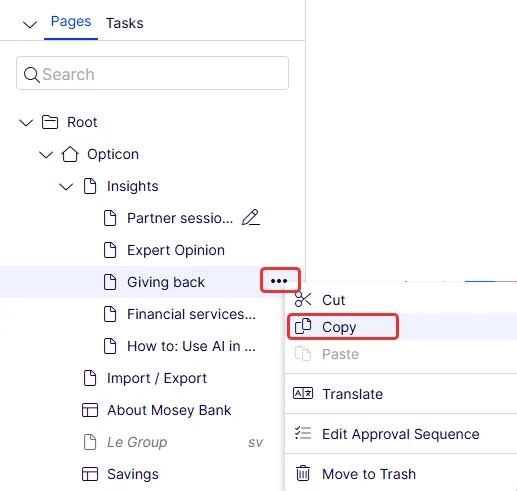517x491 pixels.
Task: Click the Edit Approval Sequence checklist icon
Action: (303, 433)
